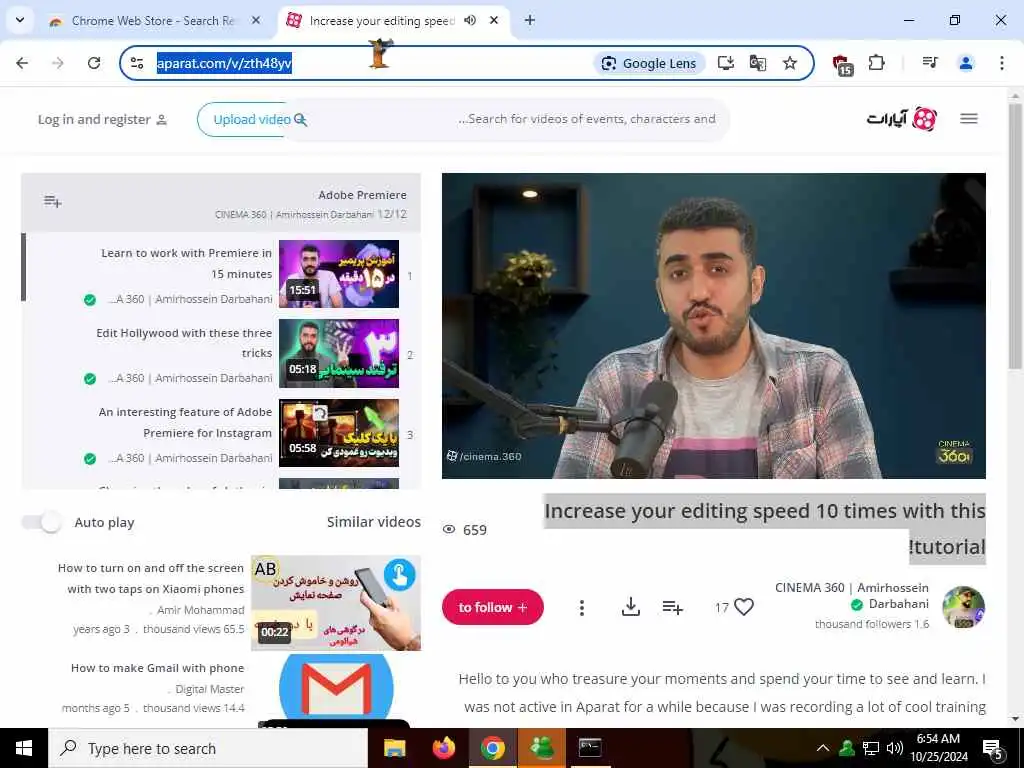Go forward to the next page

(x=57, y=63)
